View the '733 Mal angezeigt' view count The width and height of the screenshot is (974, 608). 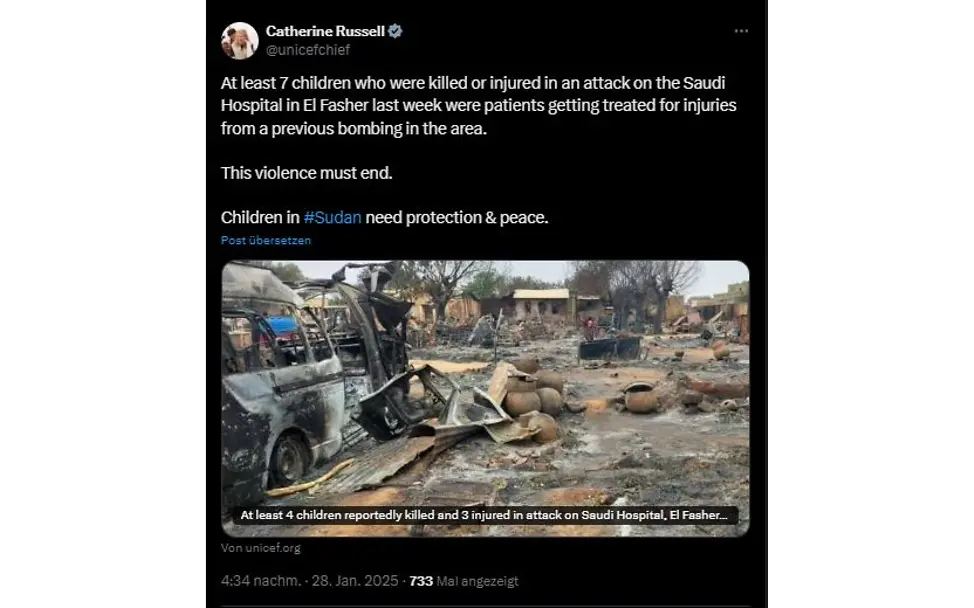(x=464, y=581)
